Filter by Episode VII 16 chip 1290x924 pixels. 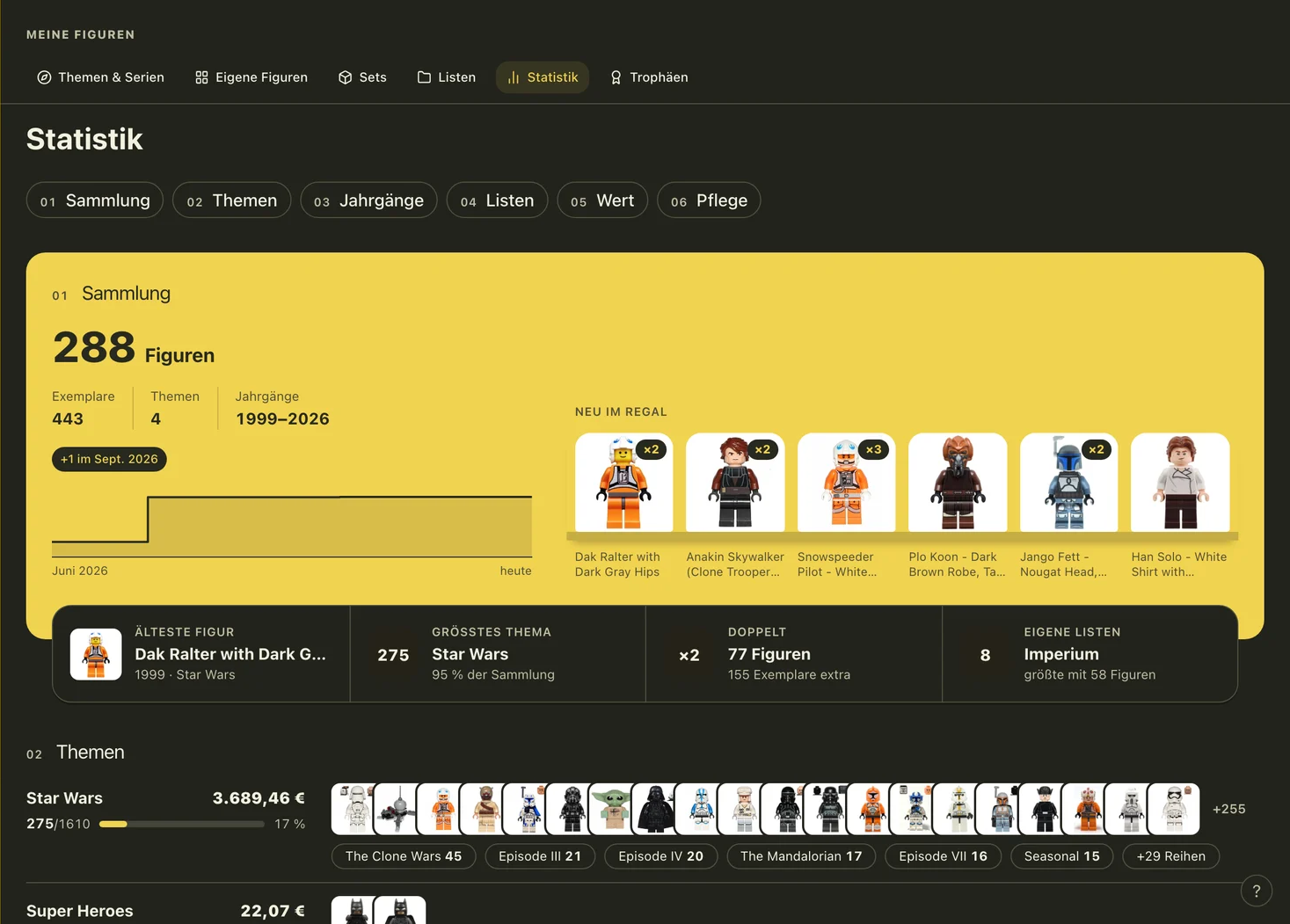(943, 856)
